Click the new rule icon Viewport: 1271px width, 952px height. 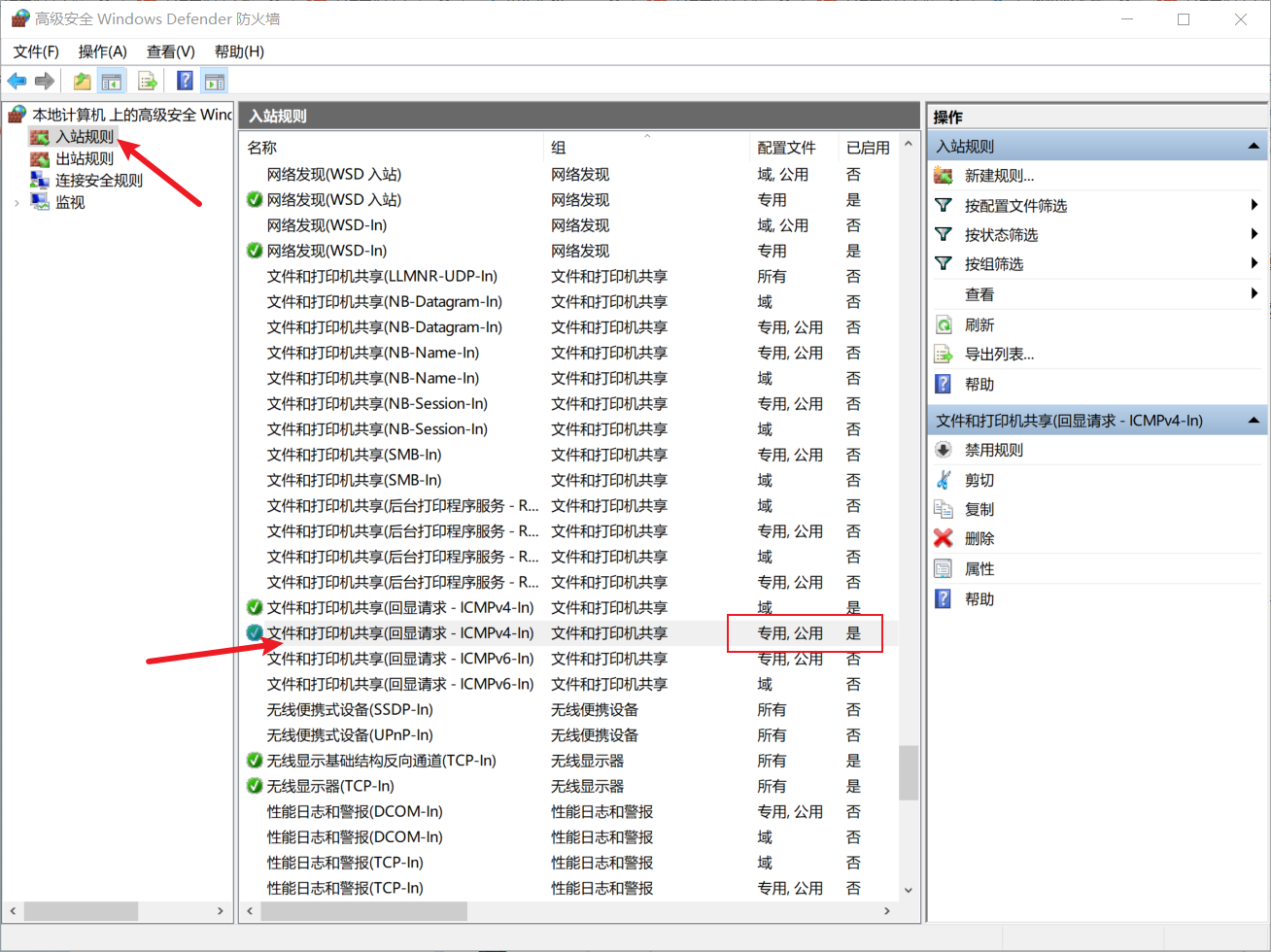[x=943, y=176]
